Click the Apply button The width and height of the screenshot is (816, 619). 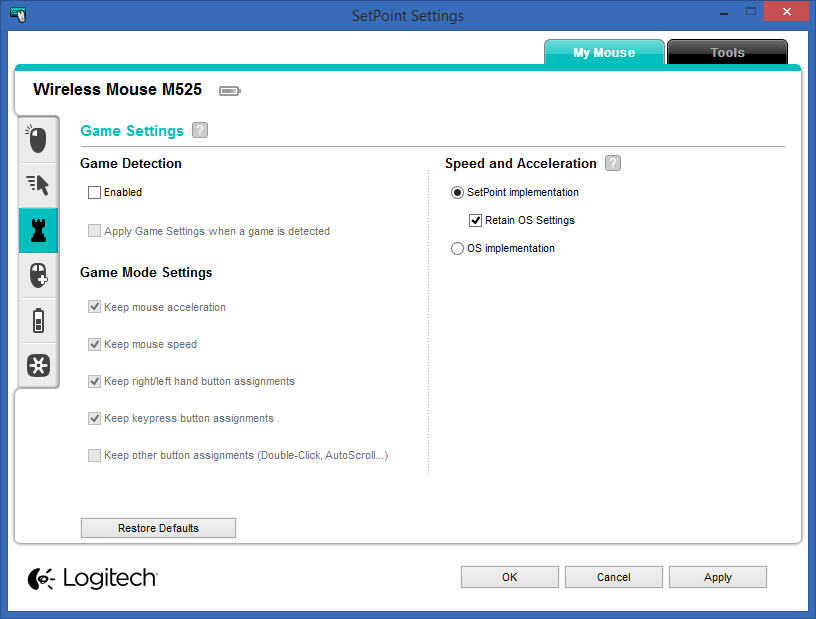pos(718,577)
